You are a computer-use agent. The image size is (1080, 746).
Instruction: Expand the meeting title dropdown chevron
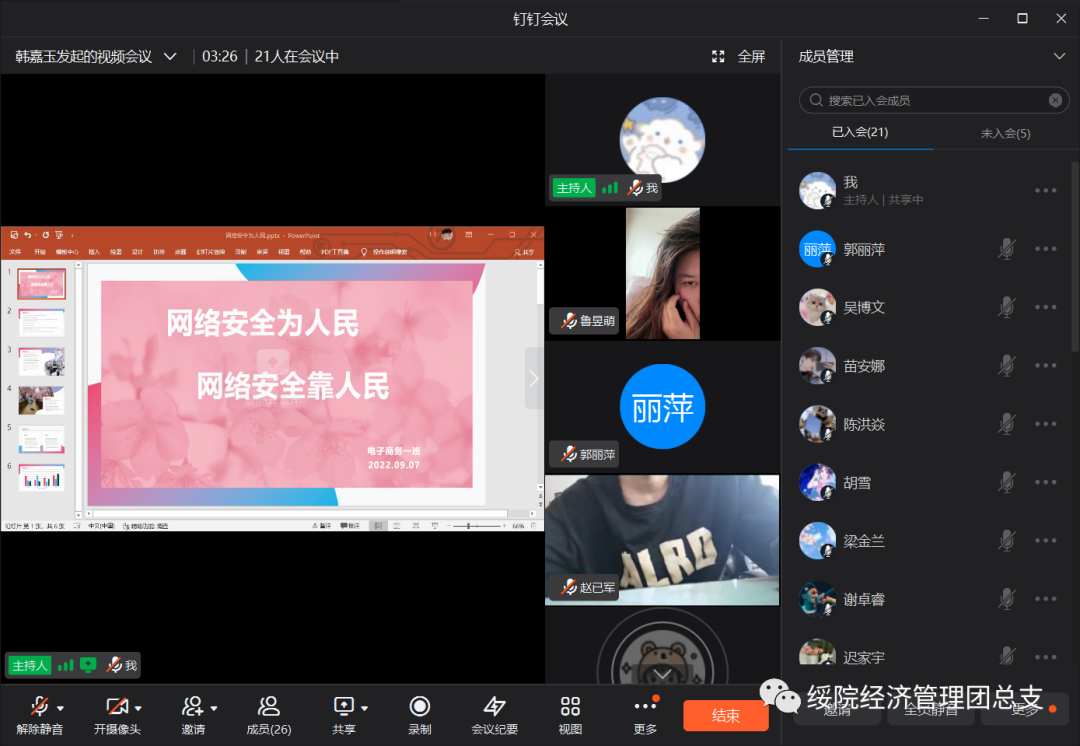(x=170, y=57)
